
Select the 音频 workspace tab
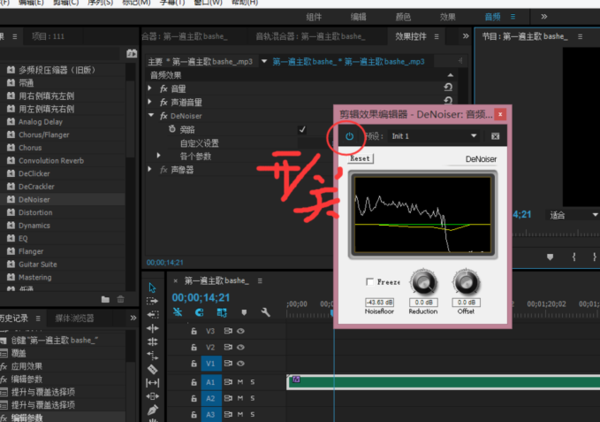click(492, 17)
